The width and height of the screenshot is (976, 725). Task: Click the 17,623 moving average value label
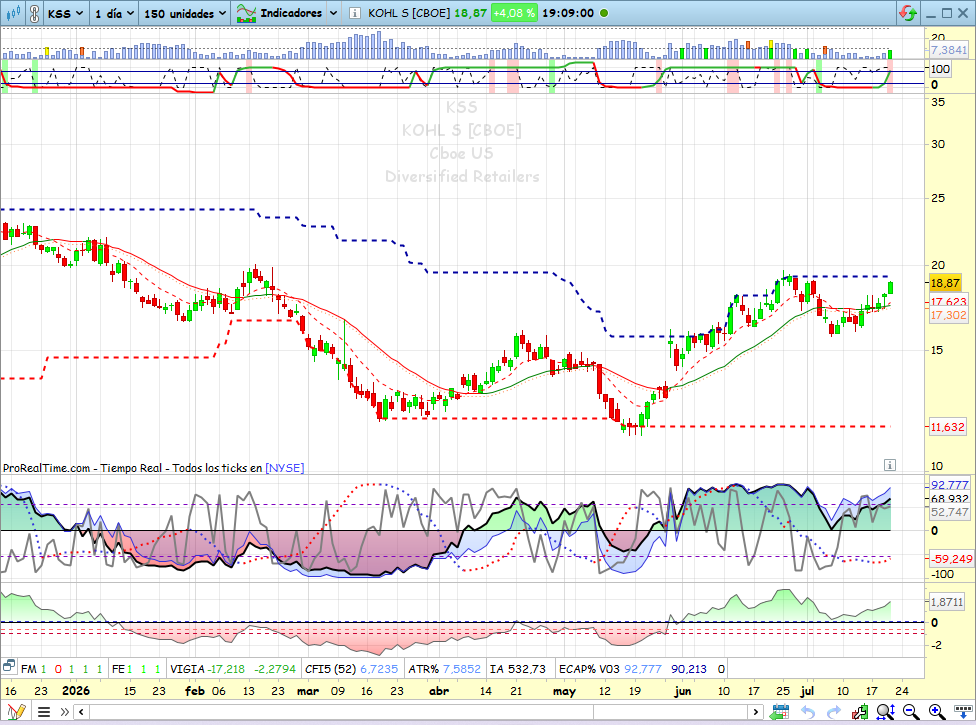point(949,302)
